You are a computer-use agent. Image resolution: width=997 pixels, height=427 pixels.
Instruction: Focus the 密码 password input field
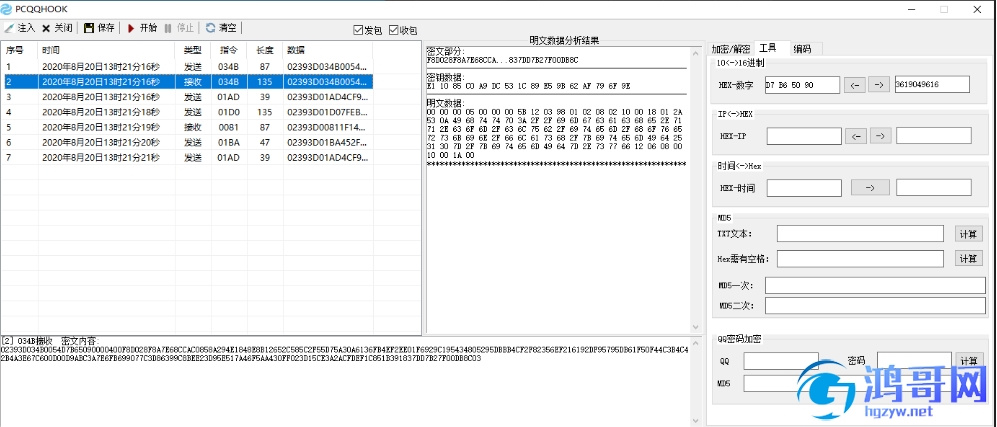point(914,360)
